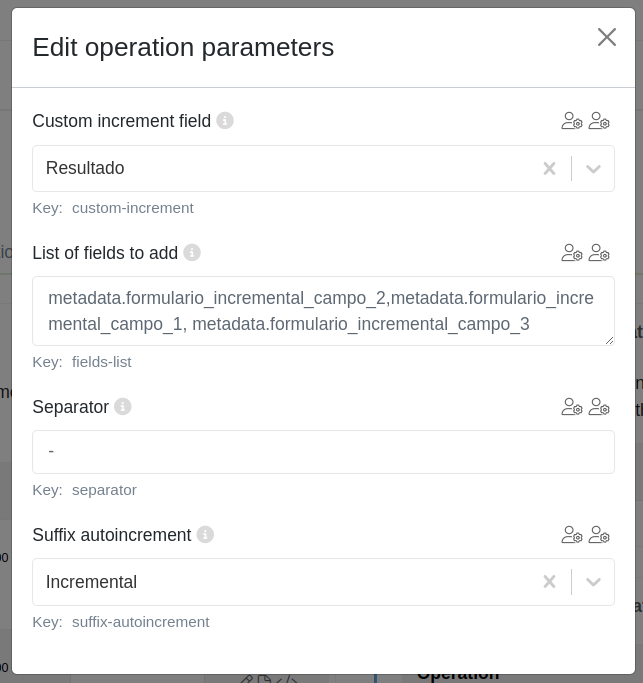The height and width of the screenshot is (683, 643).
Task: Click first user-settings icon for Custom increment field
Action: point(572,121)
